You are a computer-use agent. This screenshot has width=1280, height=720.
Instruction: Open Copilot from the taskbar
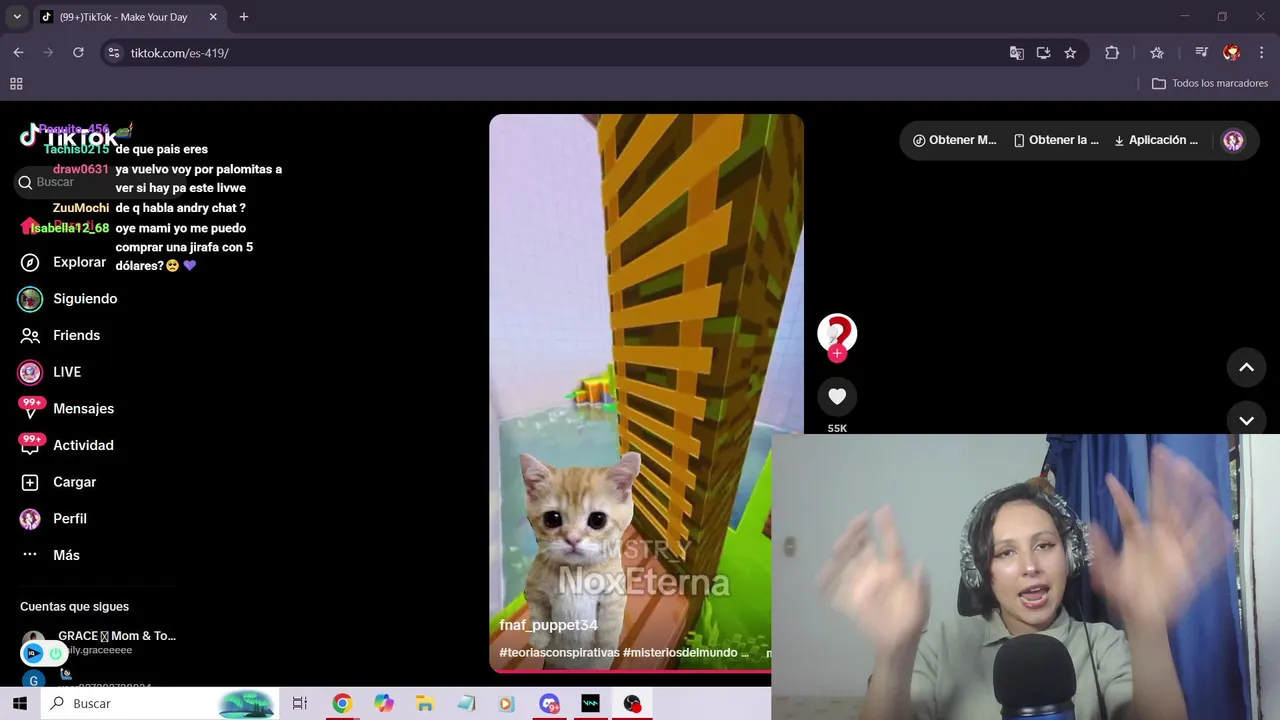tap(384, 704)
